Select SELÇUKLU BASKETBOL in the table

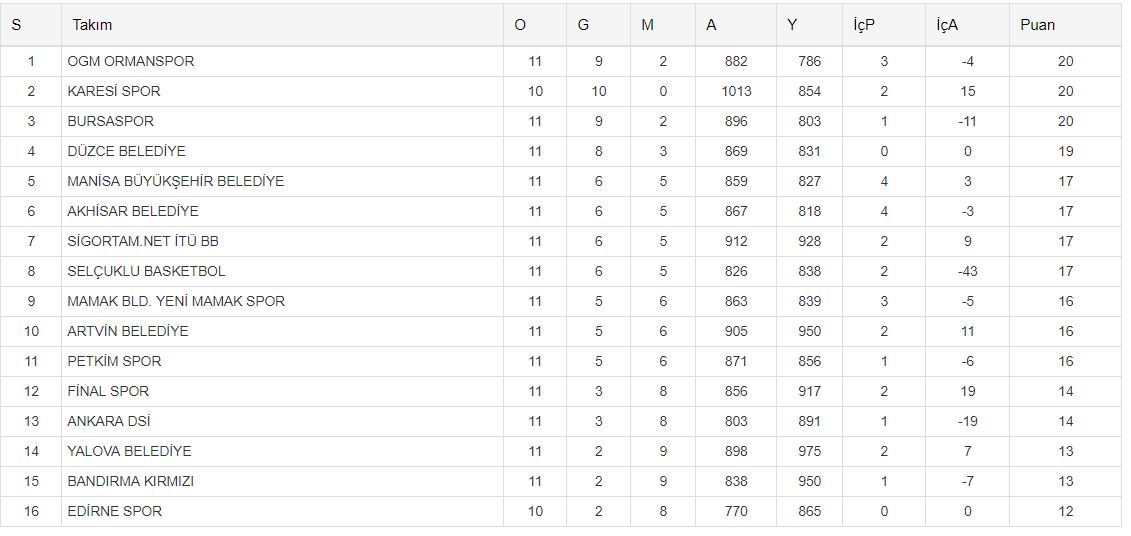(146, 271)
